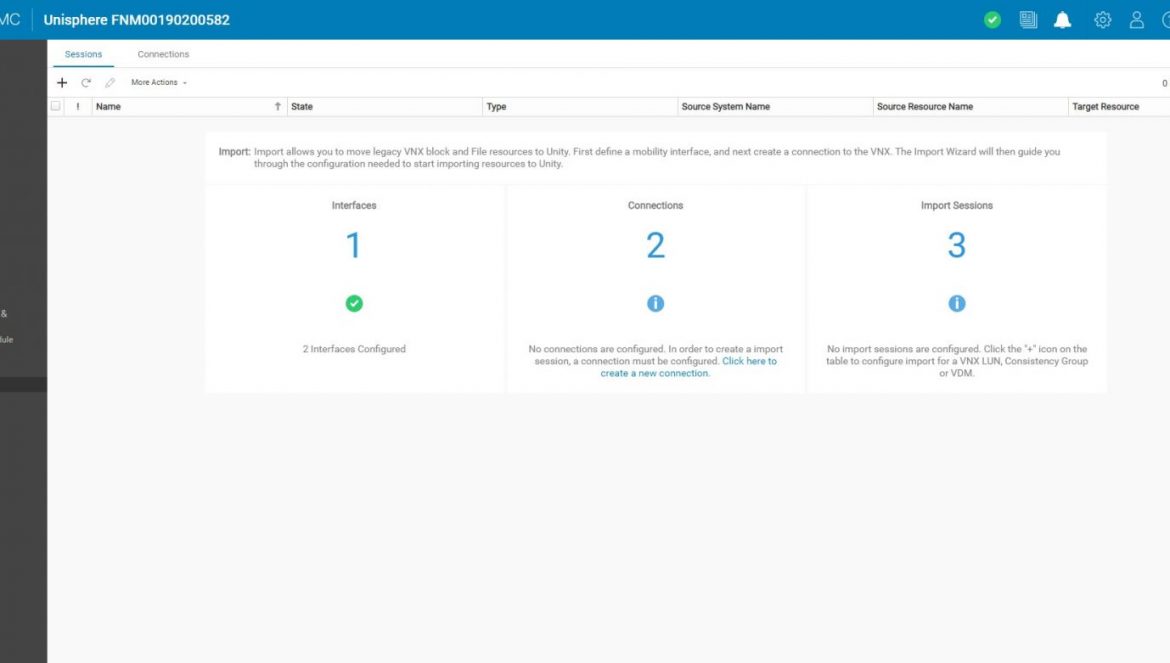Click the plus icon to add session

pyautogui.click(x=62, y=83)
